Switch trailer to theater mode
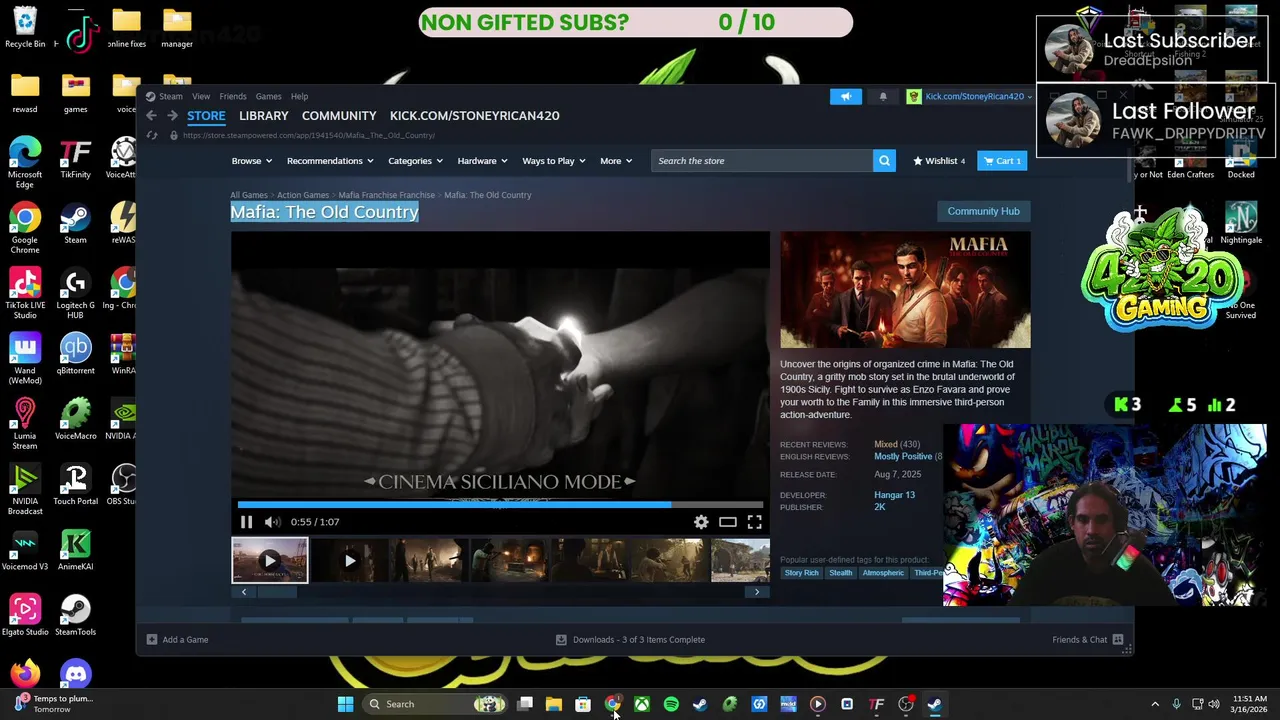Screen dimensions: 1280x720 pos(728,522)
